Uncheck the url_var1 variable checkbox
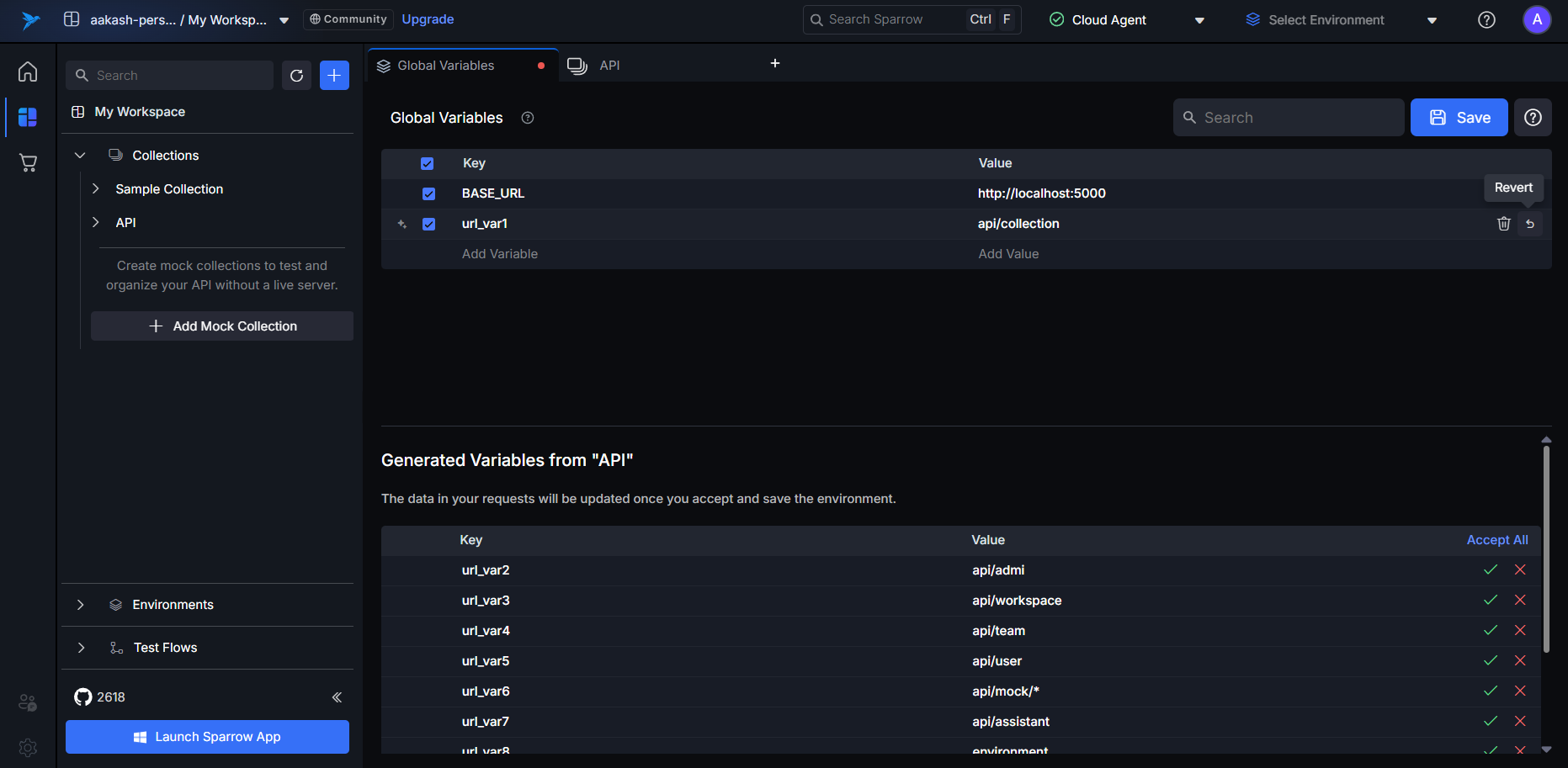 click(429, 224)
